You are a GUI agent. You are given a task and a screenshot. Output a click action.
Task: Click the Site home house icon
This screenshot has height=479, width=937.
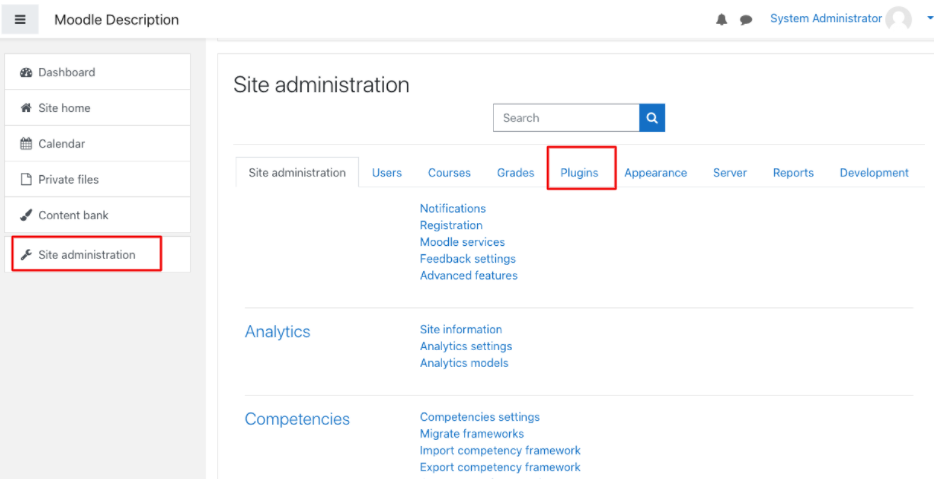(x=26, y=108)
